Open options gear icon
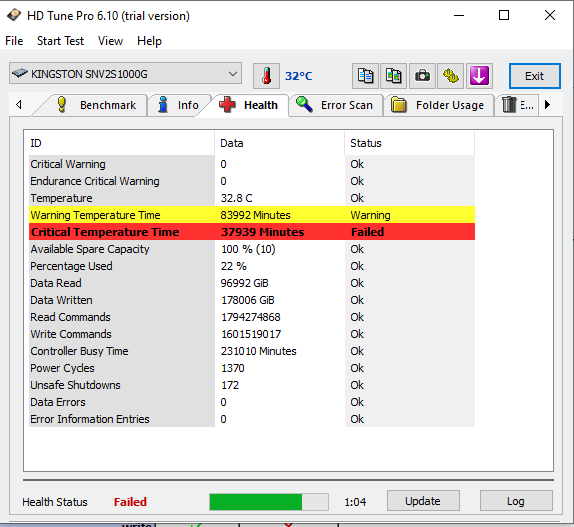This screenshot has width=574, height=527. click(x=451, y=76)
